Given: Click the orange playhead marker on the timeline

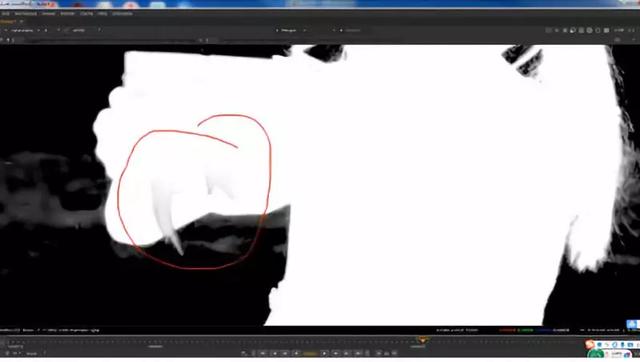Looking at the screenshot, I should pyautogui.click(x=422, y=339).
